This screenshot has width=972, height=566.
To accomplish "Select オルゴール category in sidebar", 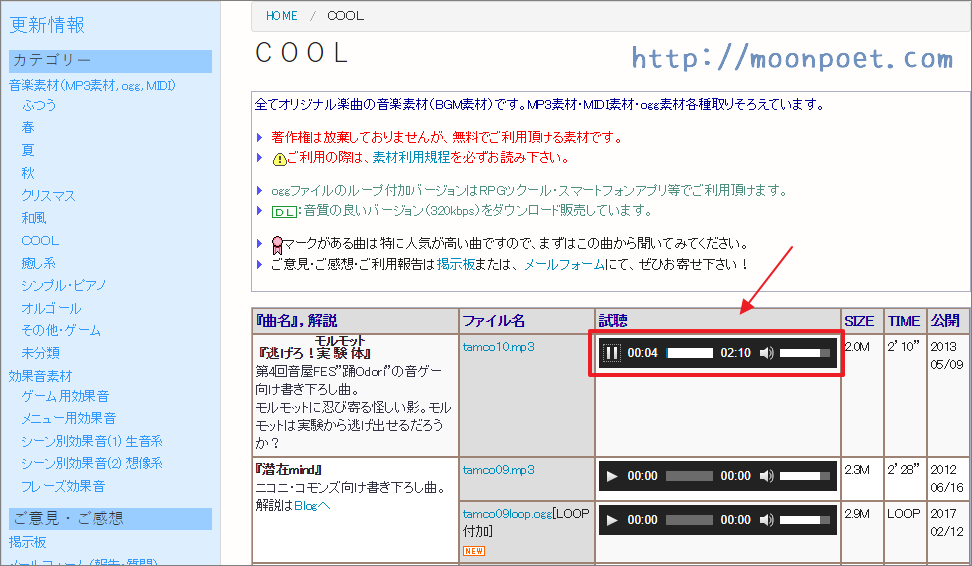I will (51, 308).
